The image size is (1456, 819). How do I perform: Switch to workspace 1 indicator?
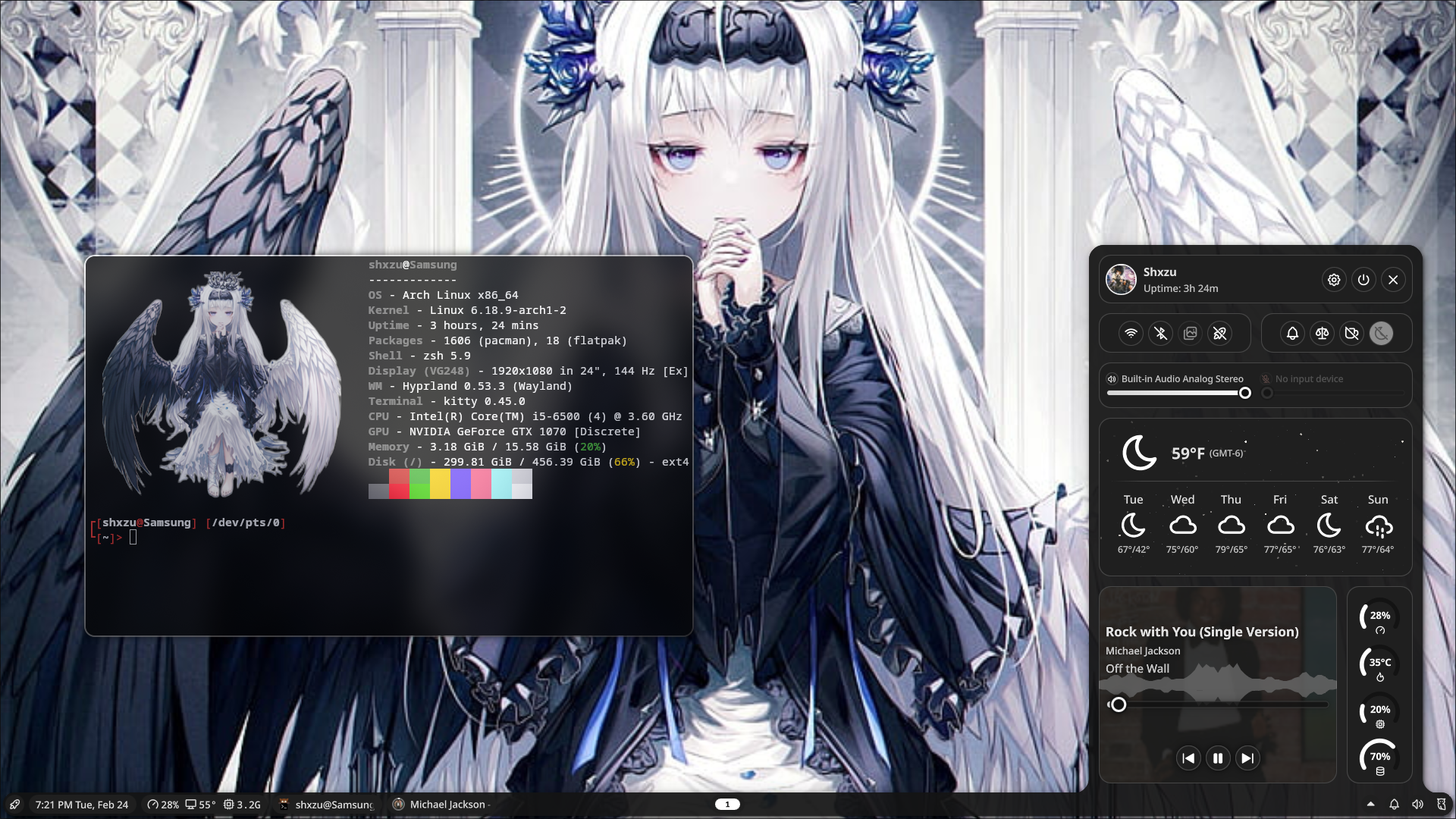(727, 805)
